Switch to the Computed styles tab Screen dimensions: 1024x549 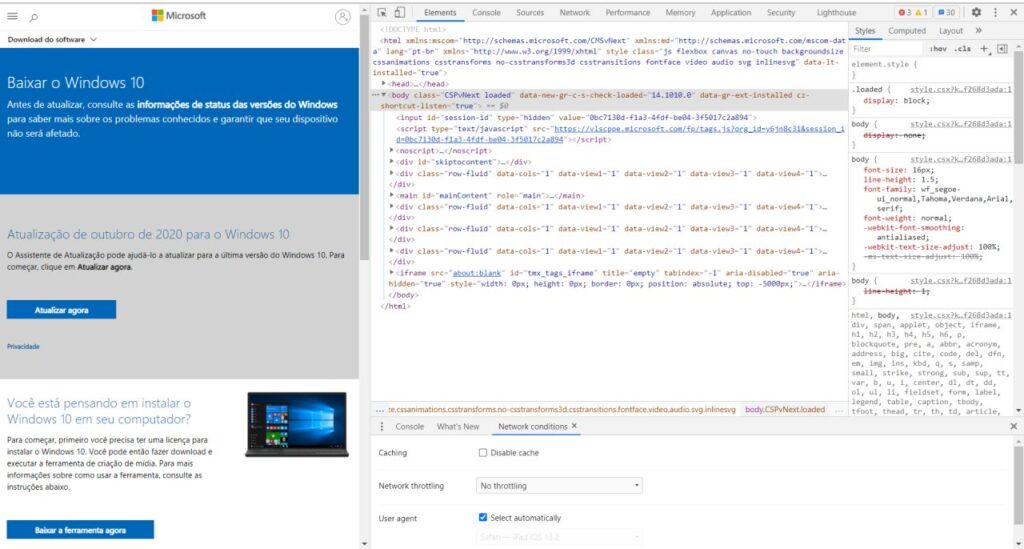click(907, 31)
